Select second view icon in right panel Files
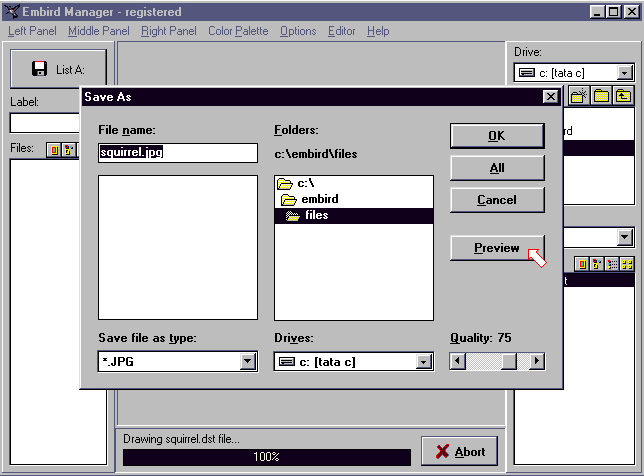The height and width of the screenshot is (476, 644). [597, 264]
